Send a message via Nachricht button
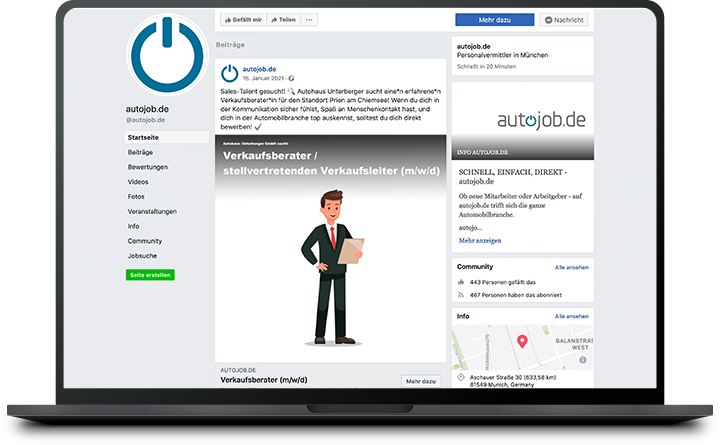This screenshot has width=720, height=445. tap(564, 20)
